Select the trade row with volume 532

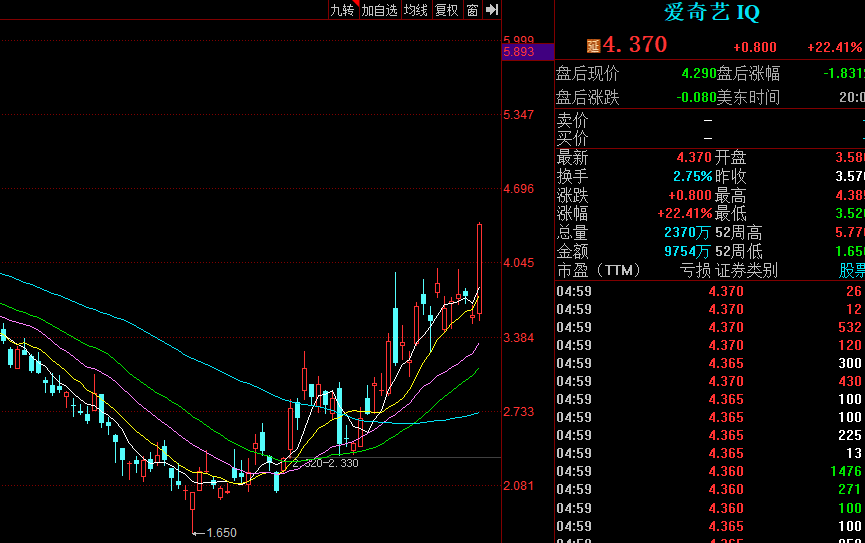(x=709, y=327)
